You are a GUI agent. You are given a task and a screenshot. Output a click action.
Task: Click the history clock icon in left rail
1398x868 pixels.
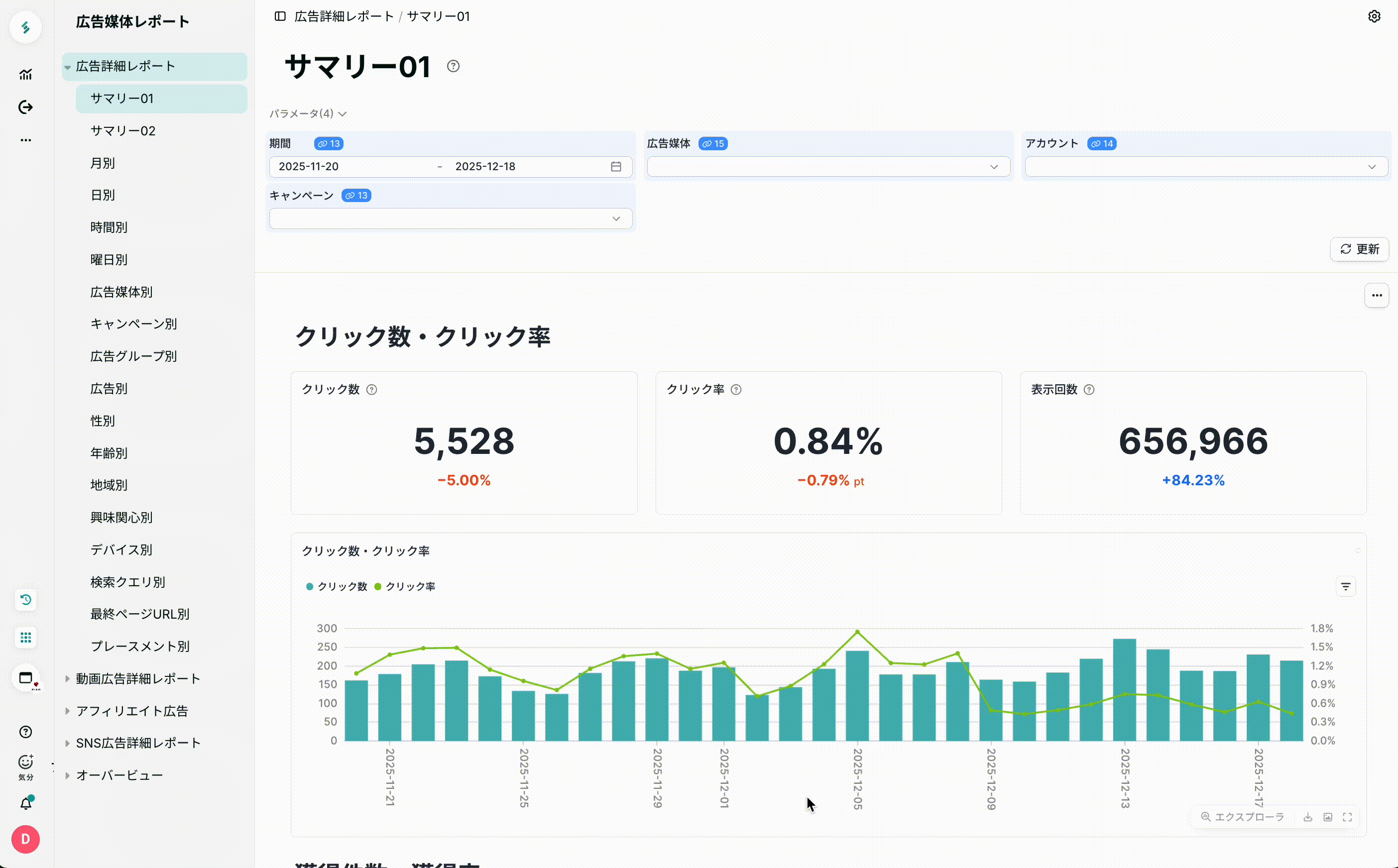(26, 600)
